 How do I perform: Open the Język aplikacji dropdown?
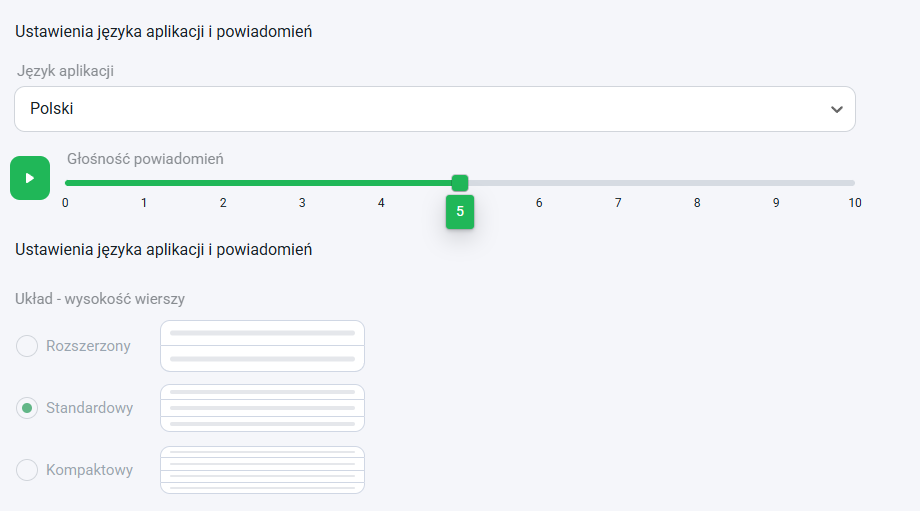pos(435,109)
